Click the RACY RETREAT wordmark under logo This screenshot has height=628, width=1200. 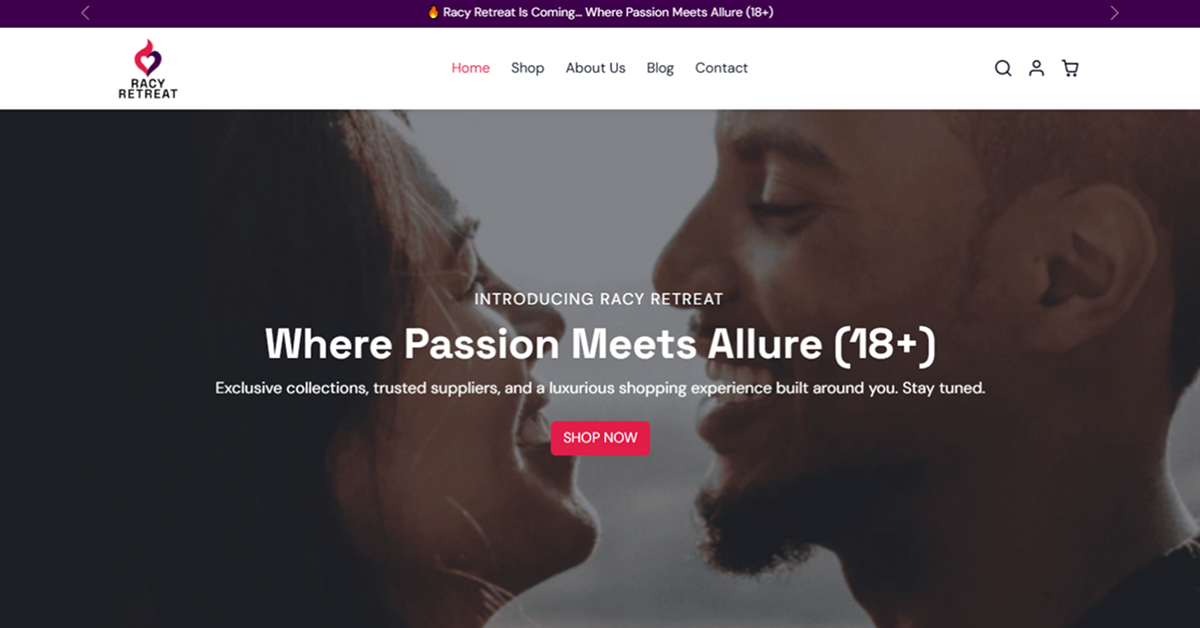tap(148, 88)
